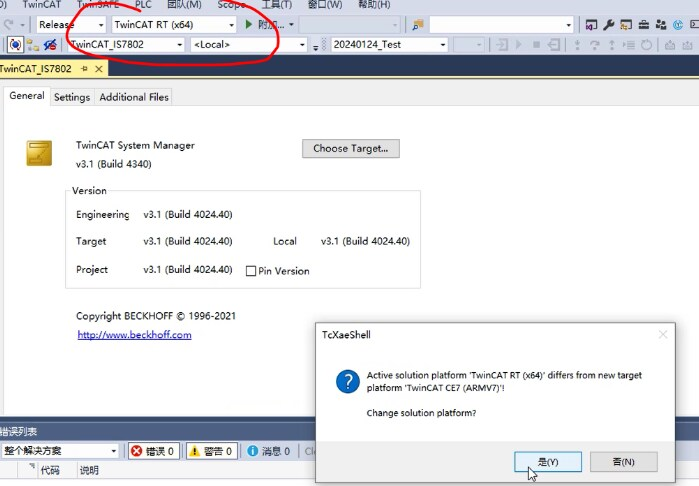The height and width of the screenshot is (486, 699).
Task: Click the TwinCAT System Manager yellow logo
Action: pos(39,154)
